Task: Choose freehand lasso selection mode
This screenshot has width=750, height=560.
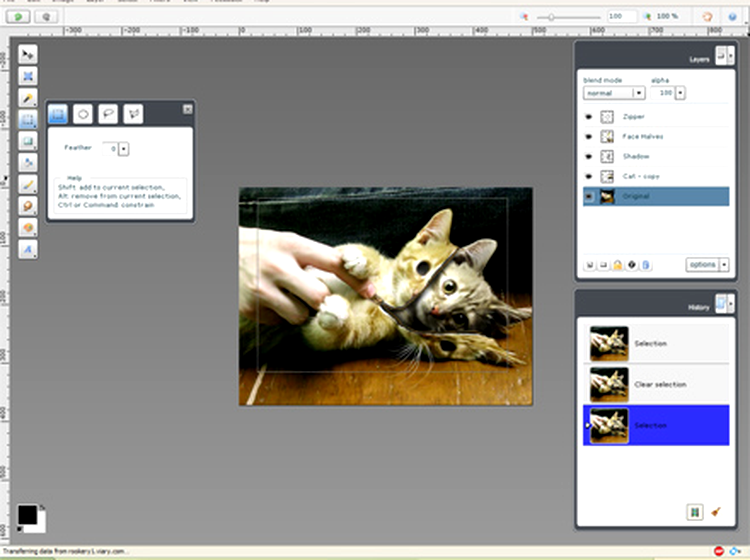Action: [108, 114]
